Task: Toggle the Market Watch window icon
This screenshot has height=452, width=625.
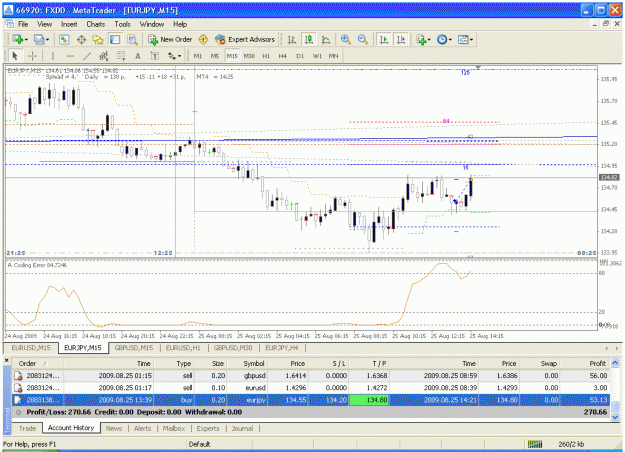Action: (x=64, y=39)
